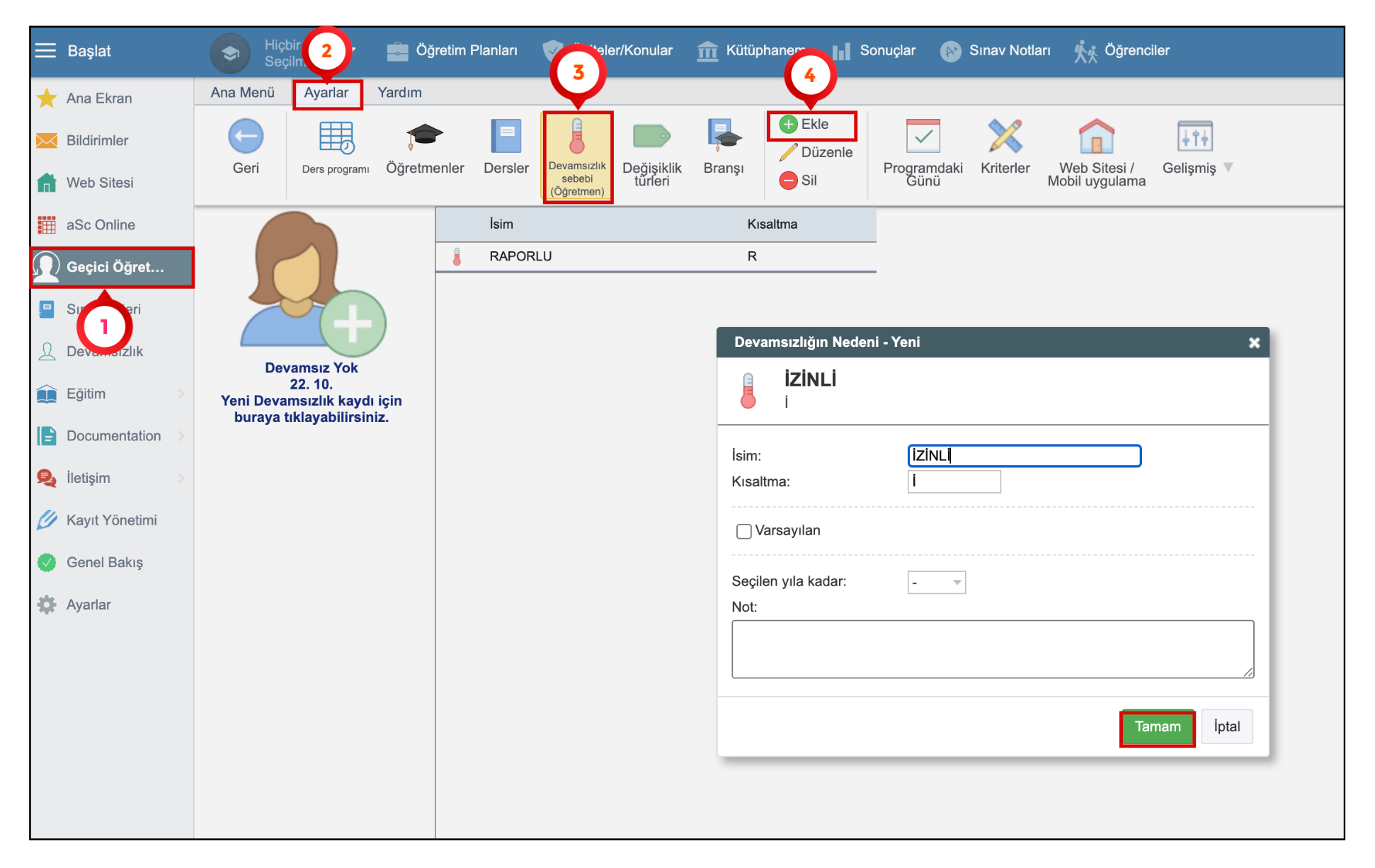Open the Seçilen yıla kadar dropdown
Viewport: 1375px width, 868px height.
tap(936, 582)
